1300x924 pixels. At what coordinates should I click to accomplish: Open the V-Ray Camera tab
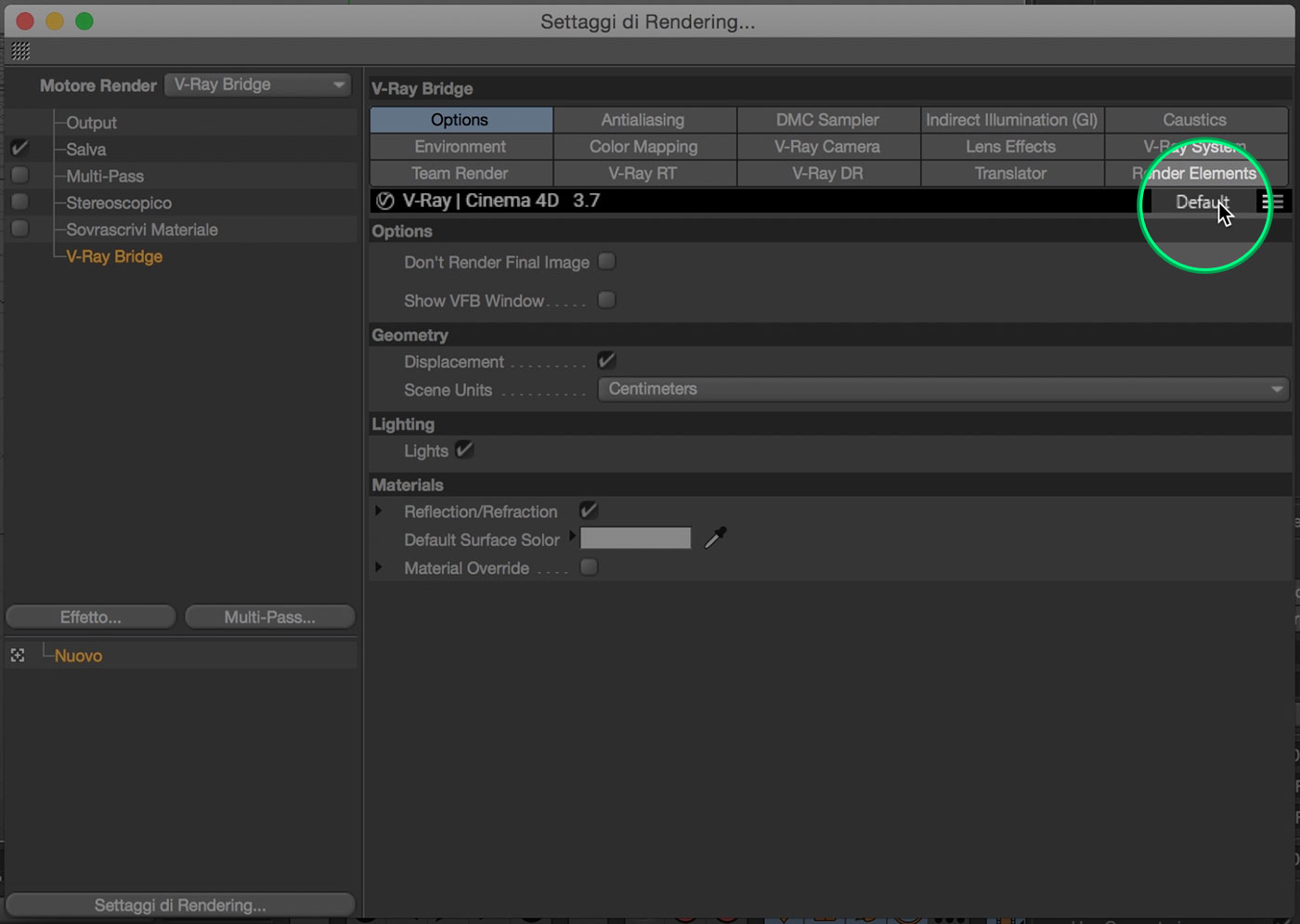click(828, 147)
